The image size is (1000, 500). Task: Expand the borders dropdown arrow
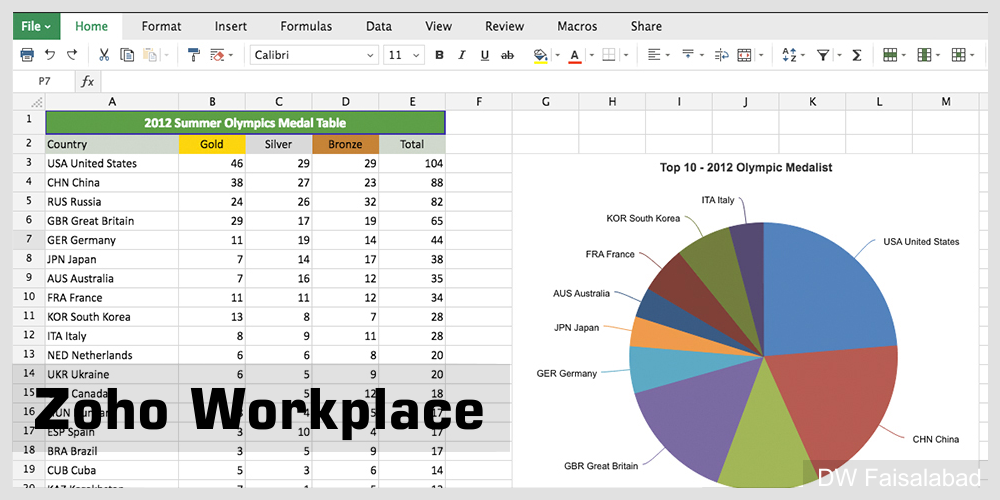(x=626, y=55)
